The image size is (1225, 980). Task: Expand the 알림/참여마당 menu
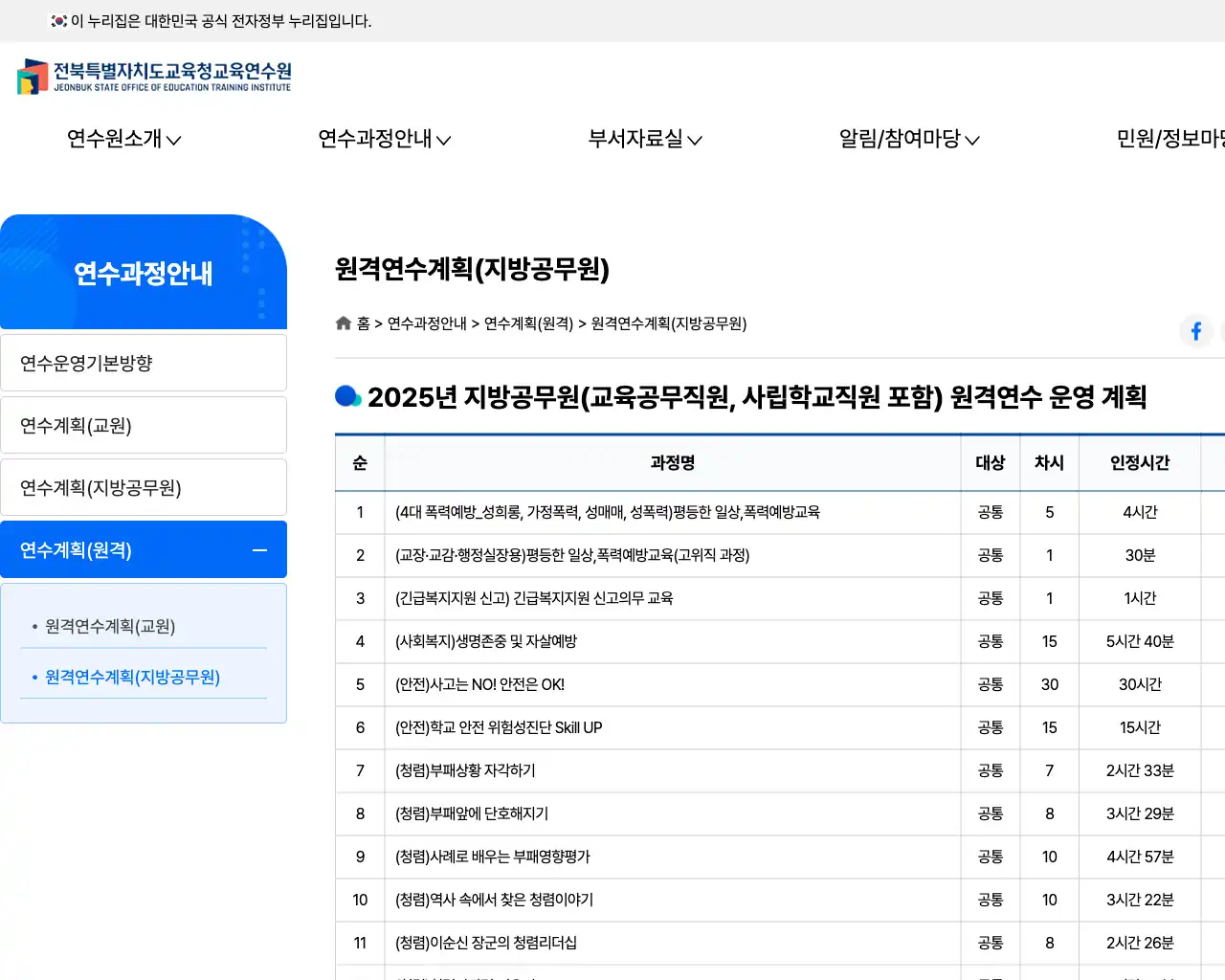(x=909, y=139)
